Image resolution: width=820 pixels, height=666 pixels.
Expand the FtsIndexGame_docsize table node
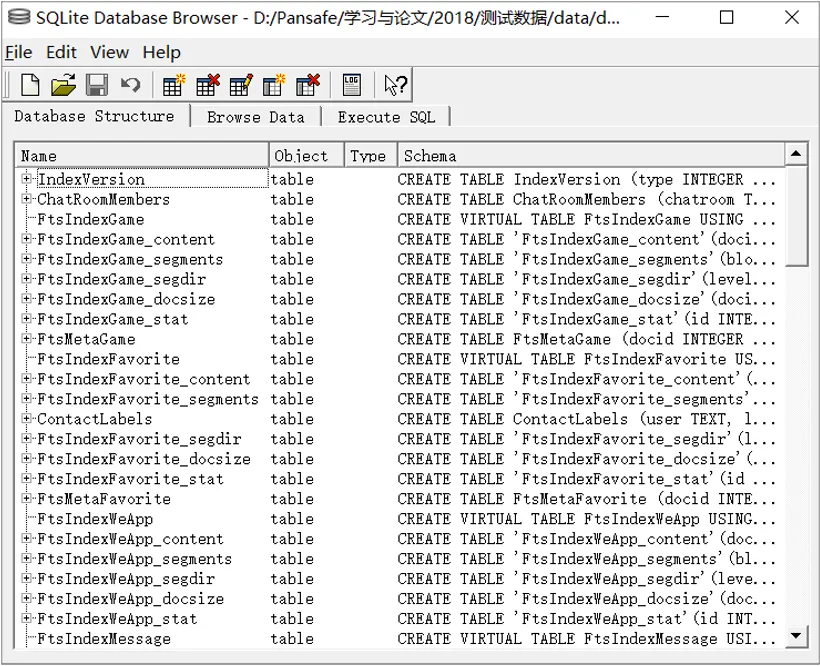[x=26, y=298]
